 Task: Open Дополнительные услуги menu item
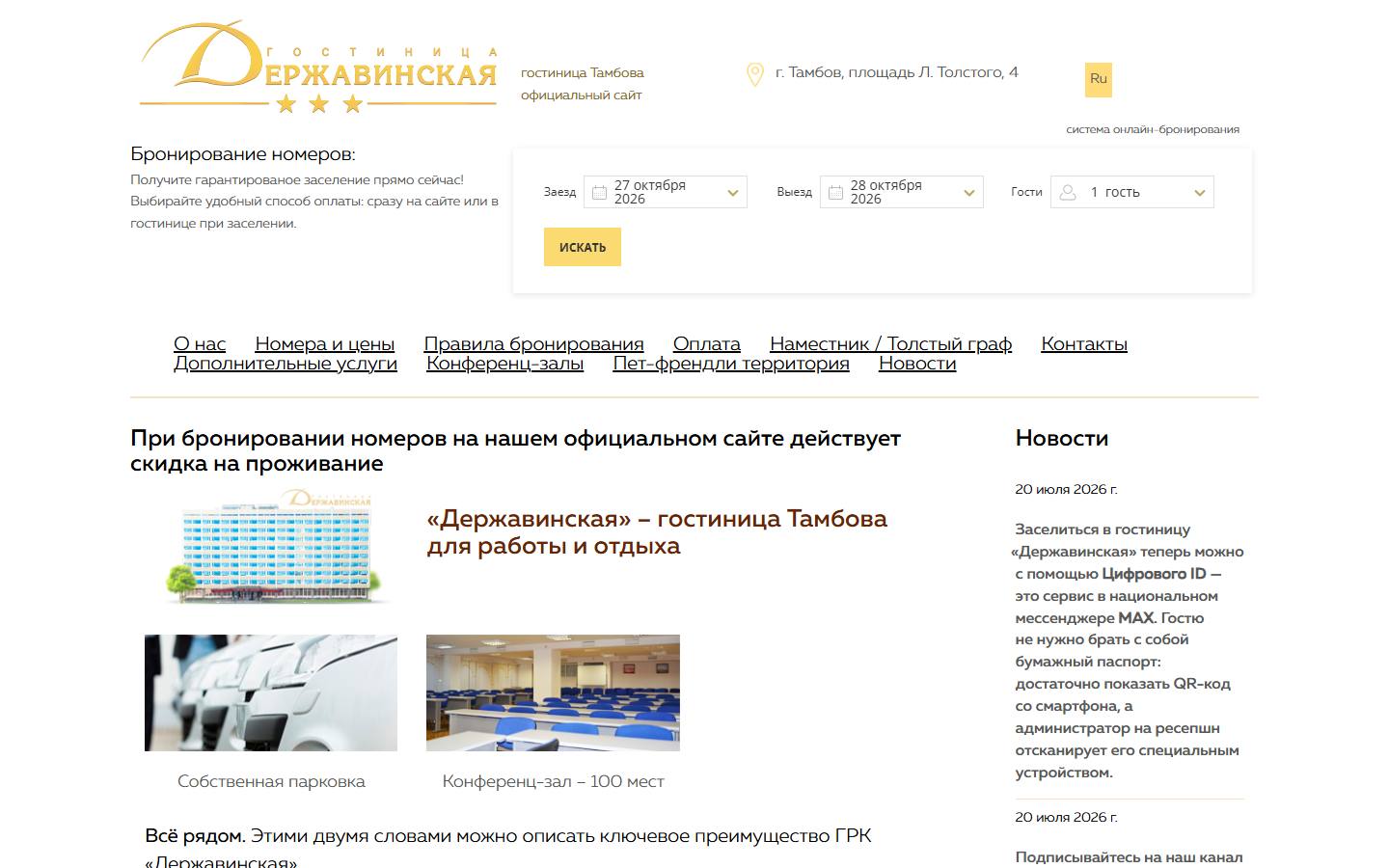pyautogui.click(x=286, y=364)
